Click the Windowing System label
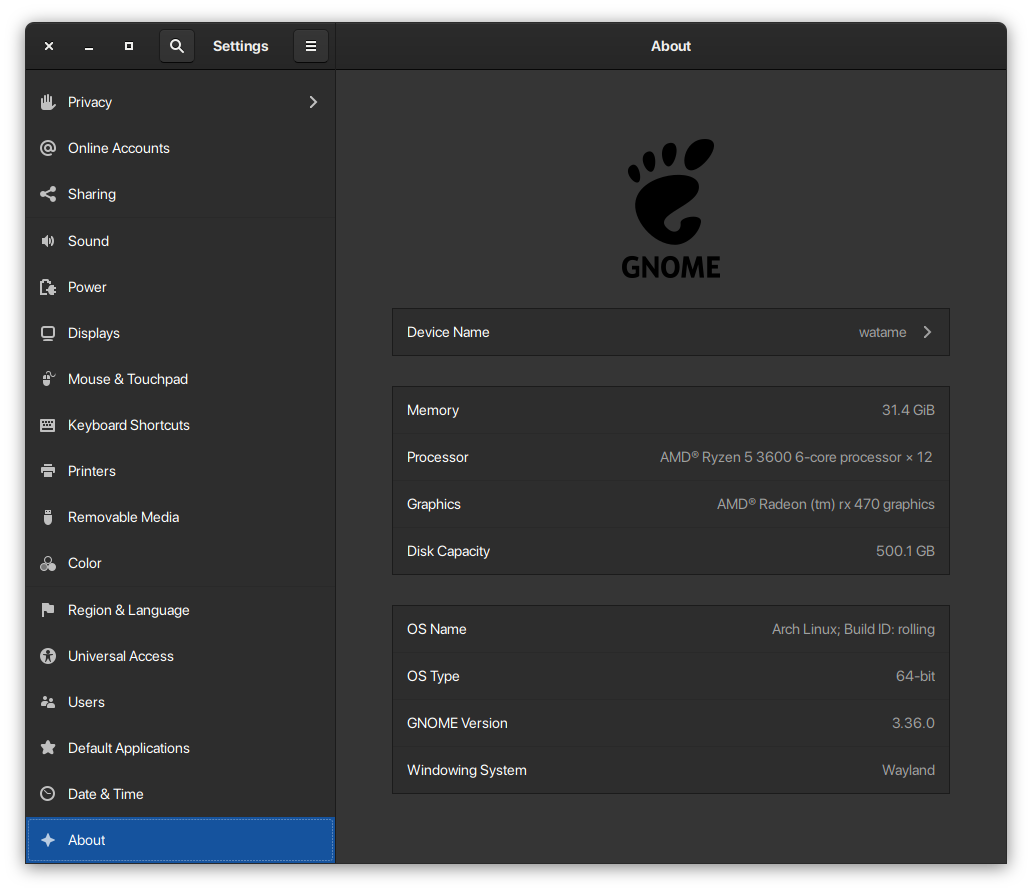Viewport: 1032px width, 892px height. pyautogui.click(x=467, y=770)
